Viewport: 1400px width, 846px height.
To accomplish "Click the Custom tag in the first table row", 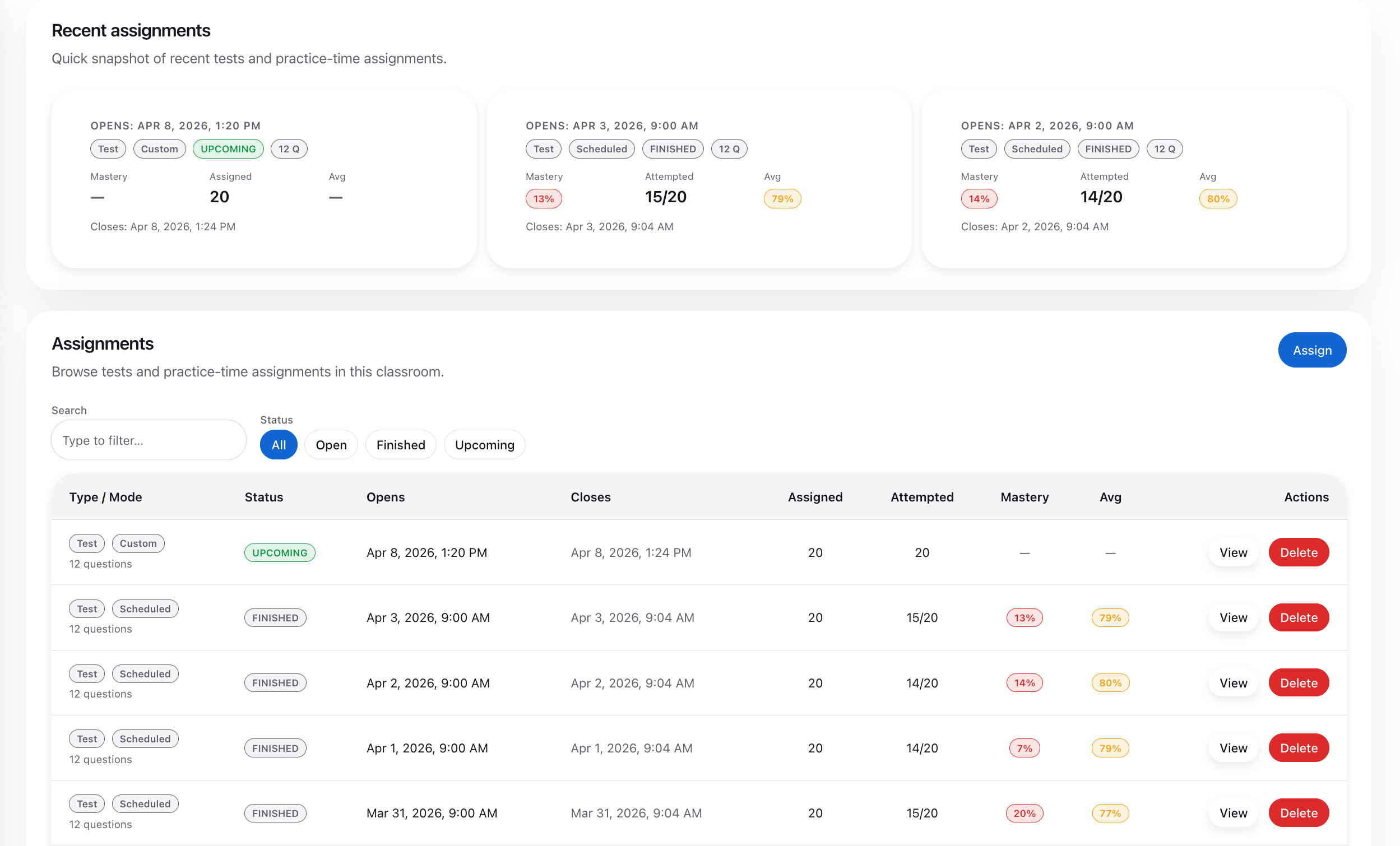I will (138, 543).
